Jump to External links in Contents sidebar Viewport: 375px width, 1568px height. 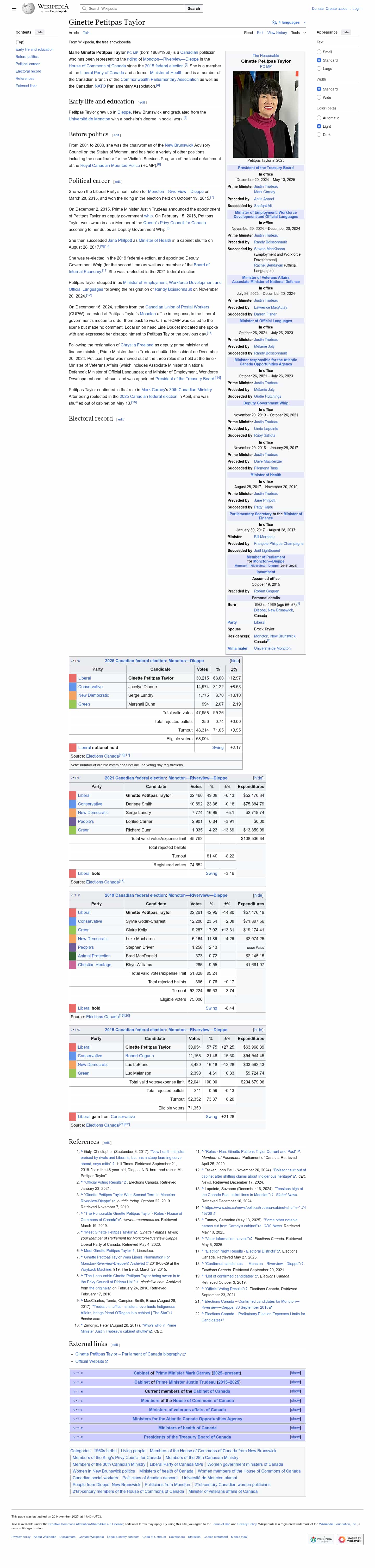point(26,86)
